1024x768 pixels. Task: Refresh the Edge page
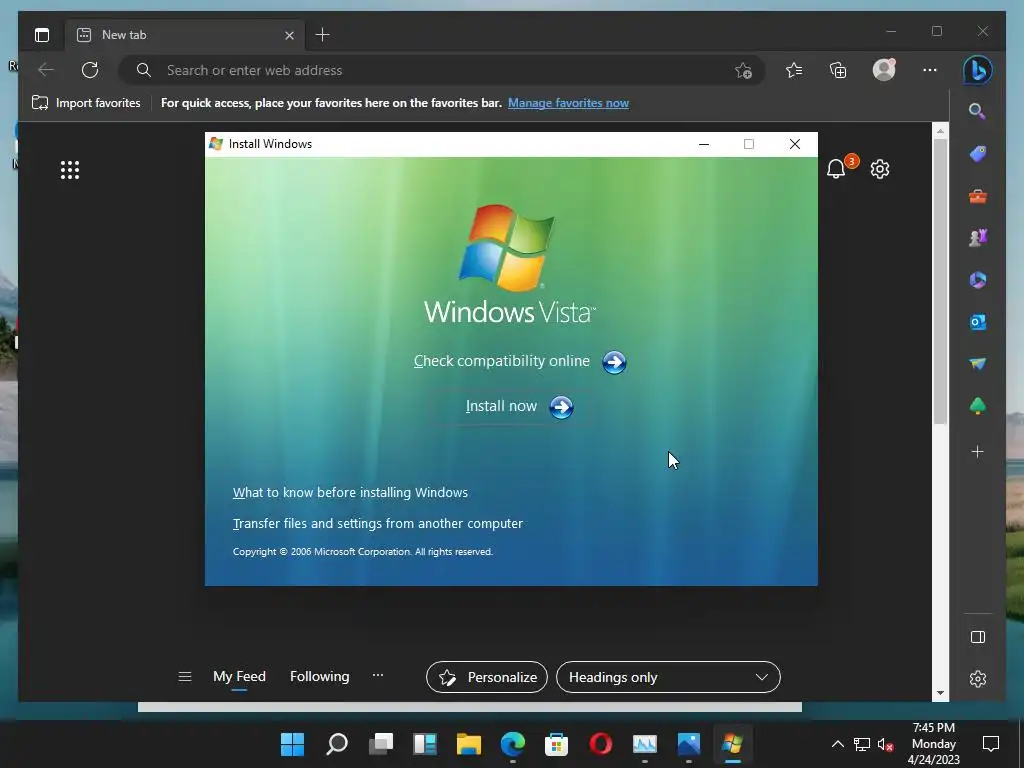pos(90,70)
